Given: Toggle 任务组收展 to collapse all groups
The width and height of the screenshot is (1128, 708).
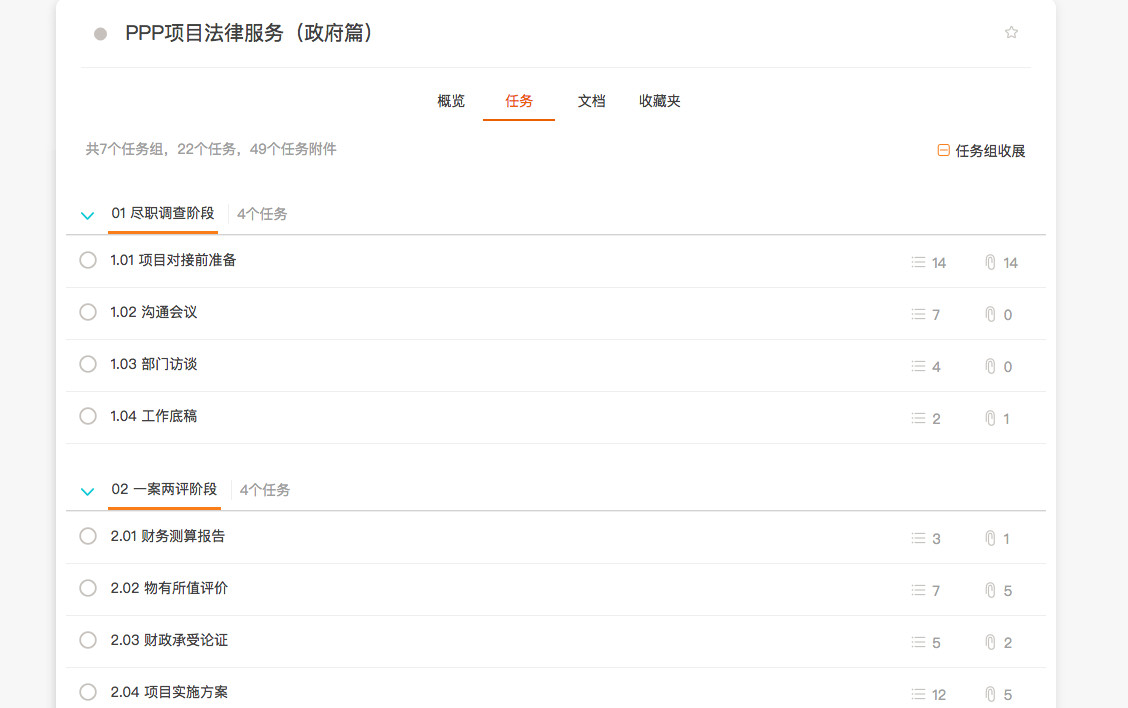Looking at the screenshot, I should (981, 151).
